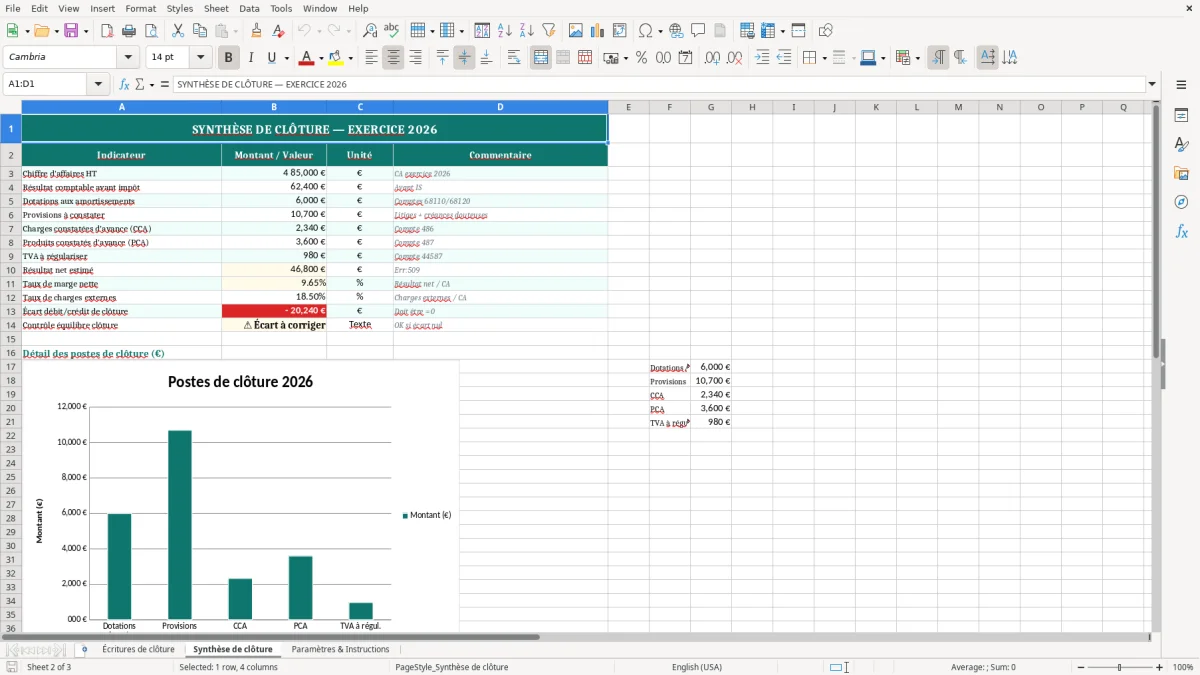Switch to Écritures de clôture sheet tab

(138, 649)
